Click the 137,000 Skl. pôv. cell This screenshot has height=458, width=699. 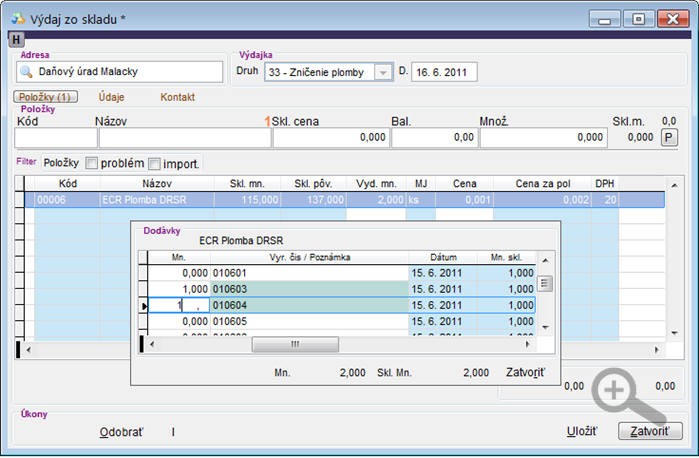click(313, 200)
